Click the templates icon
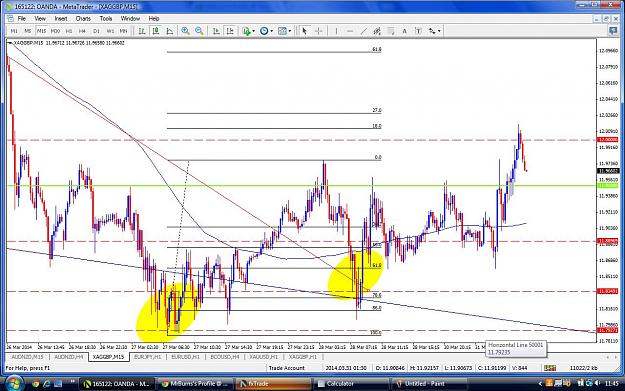The width and height of the screenshot is (625, 391). tap(282, 31)
